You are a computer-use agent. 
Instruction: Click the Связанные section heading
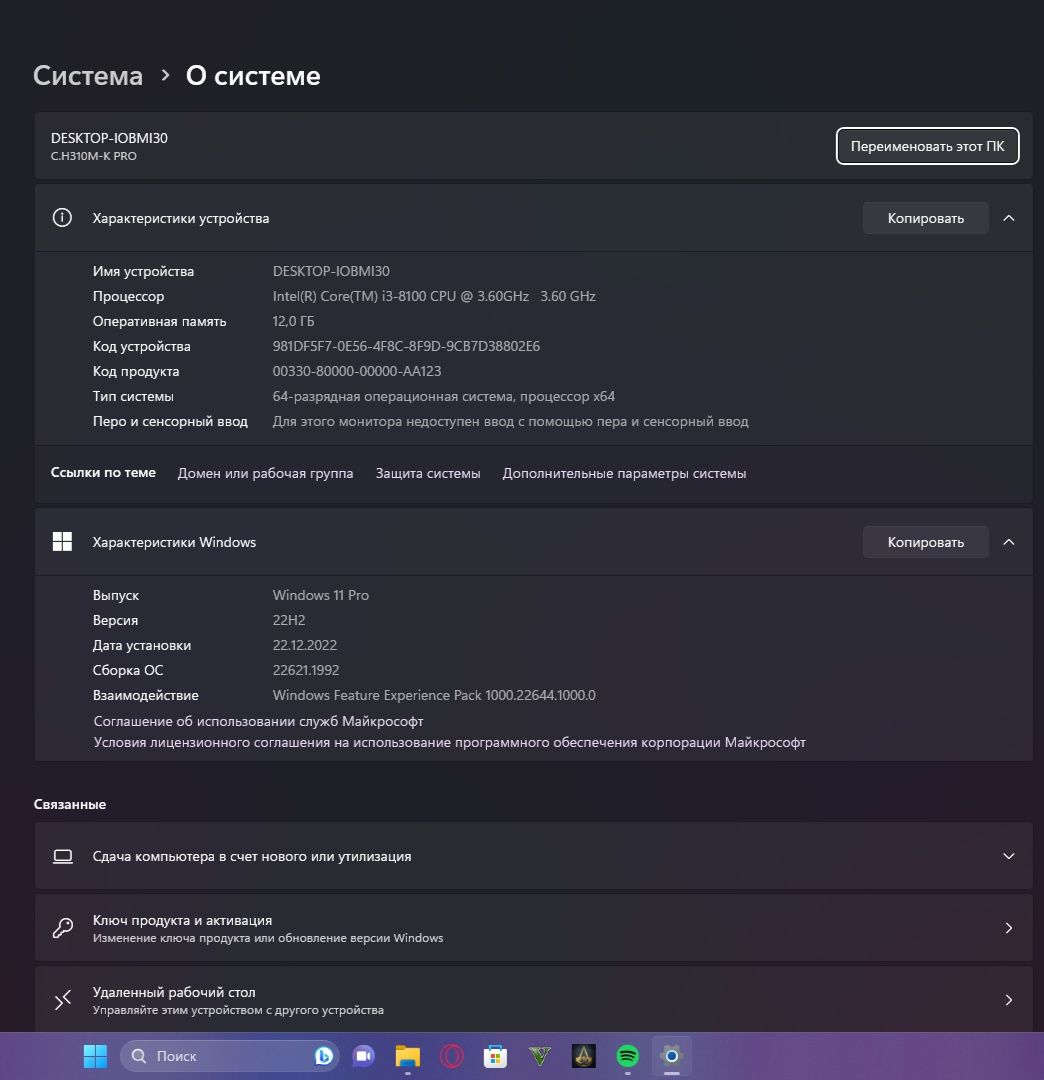70,804
